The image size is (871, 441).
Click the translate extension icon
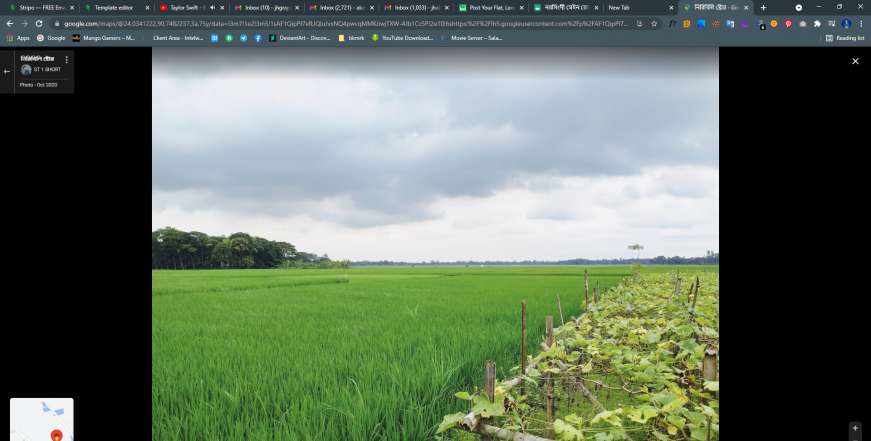tap(730, 24)
